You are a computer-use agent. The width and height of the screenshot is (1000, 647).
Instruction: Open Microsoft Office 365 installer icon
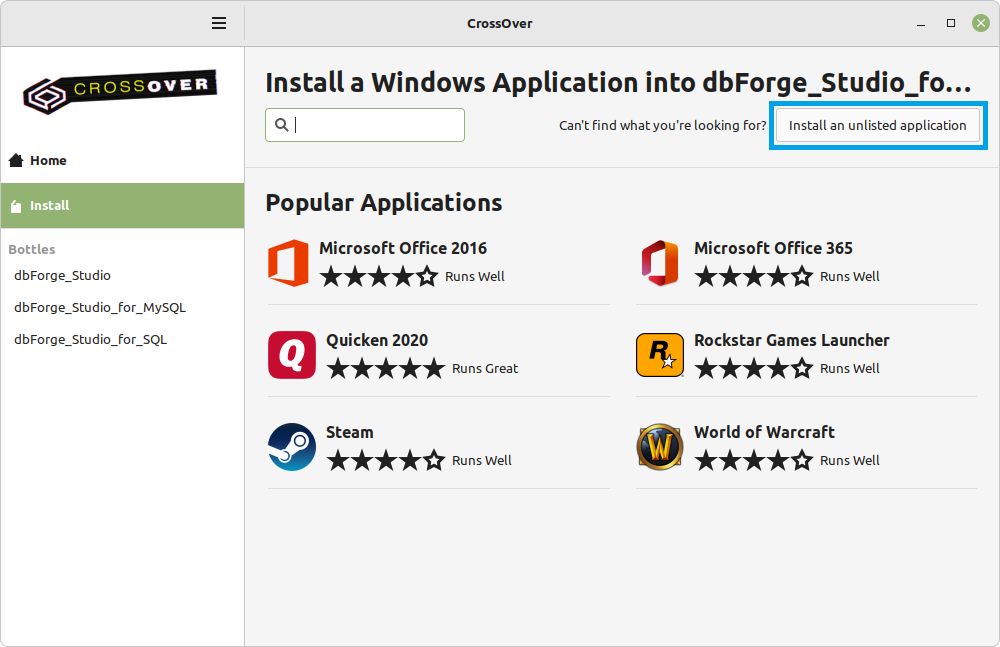pos(659,262)
